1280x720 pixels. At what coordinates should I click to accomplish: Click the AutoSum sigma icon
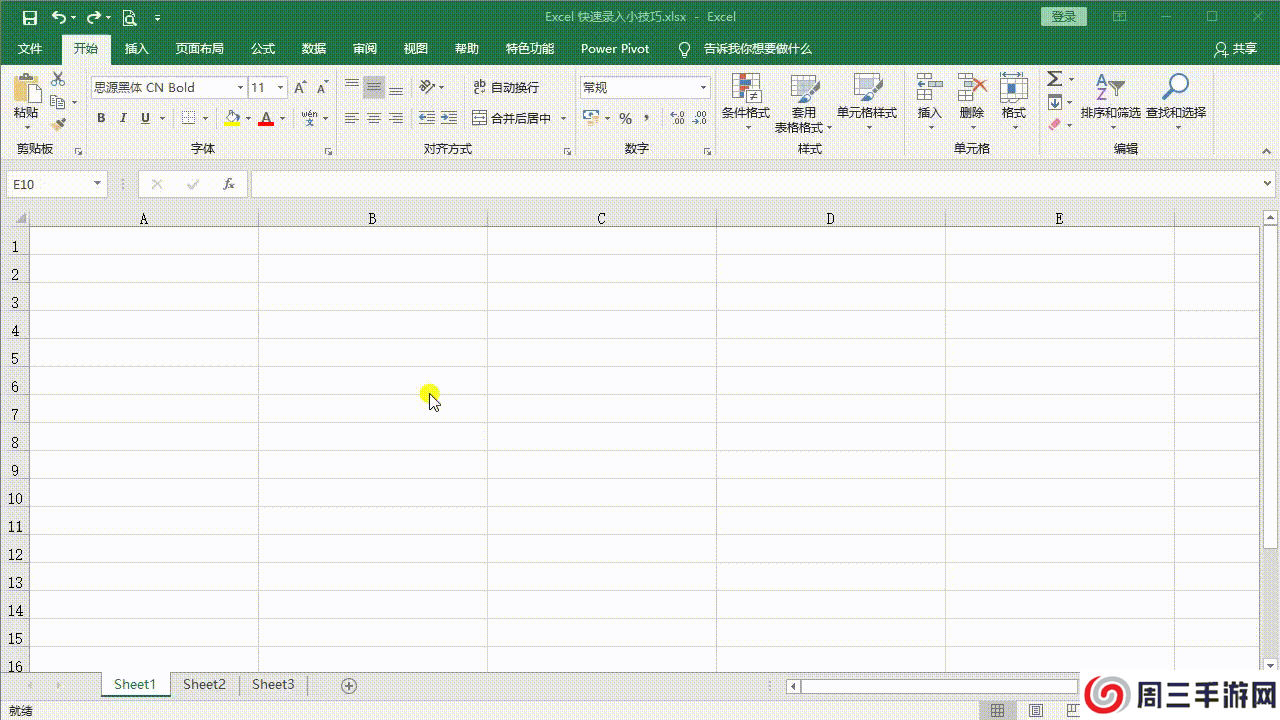coord(1054,79)
